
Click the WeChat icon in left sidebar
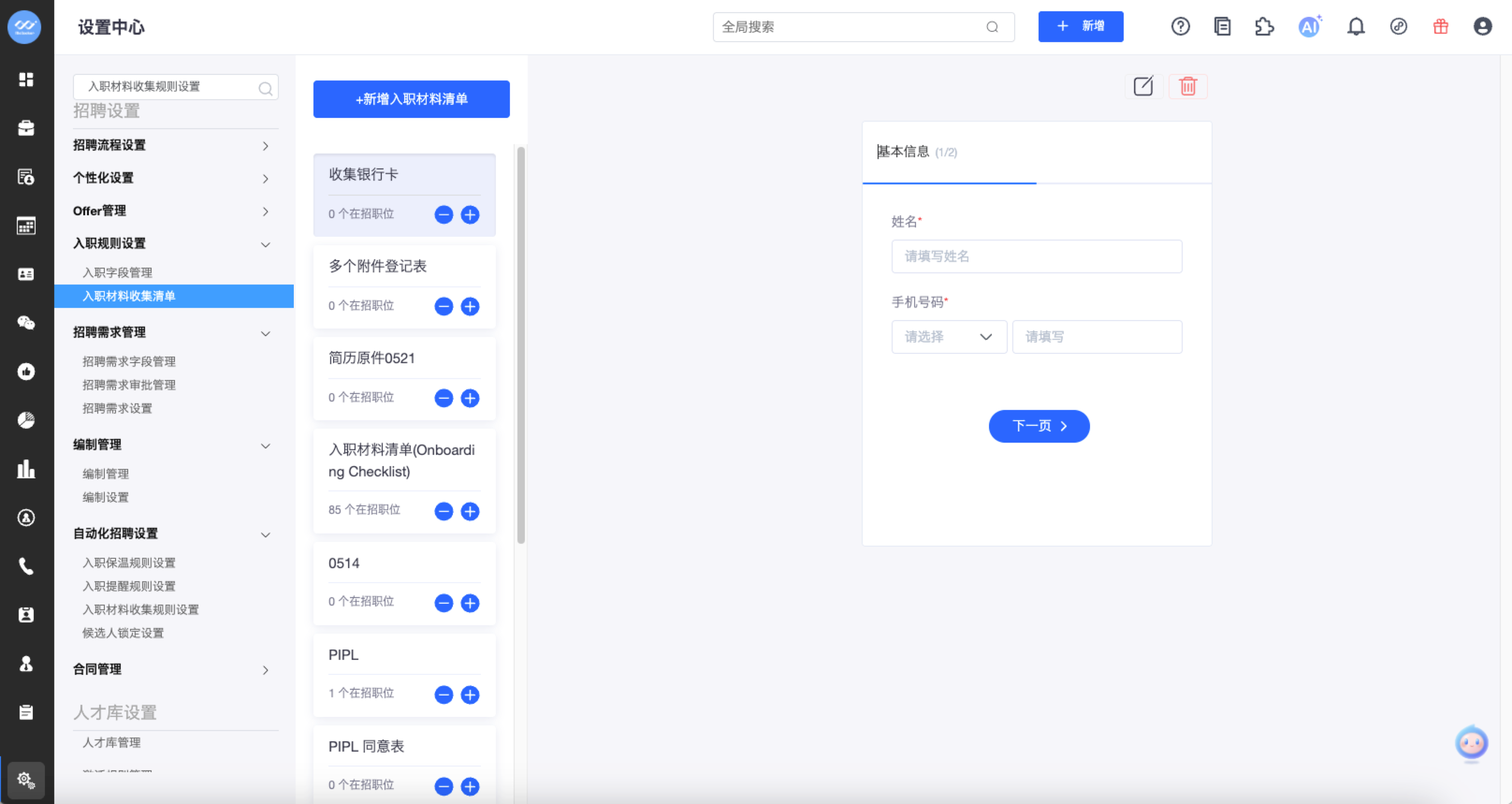(x=26, y=322)
